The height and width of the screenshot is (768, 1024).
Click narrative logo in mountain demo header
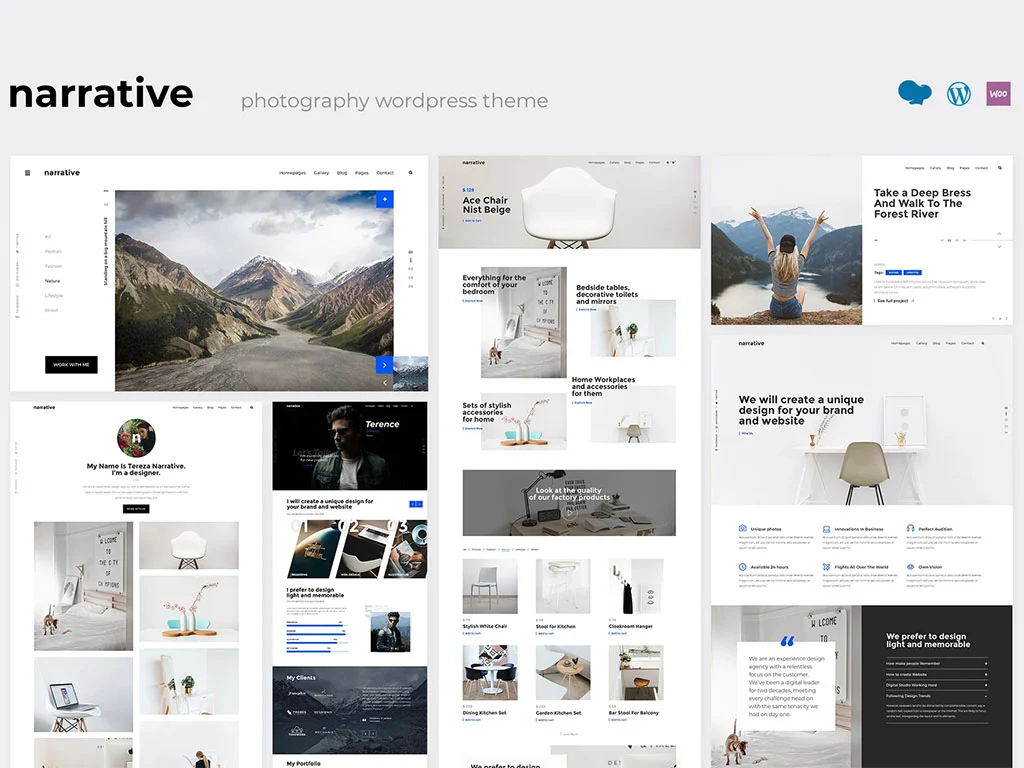(62, 173)
